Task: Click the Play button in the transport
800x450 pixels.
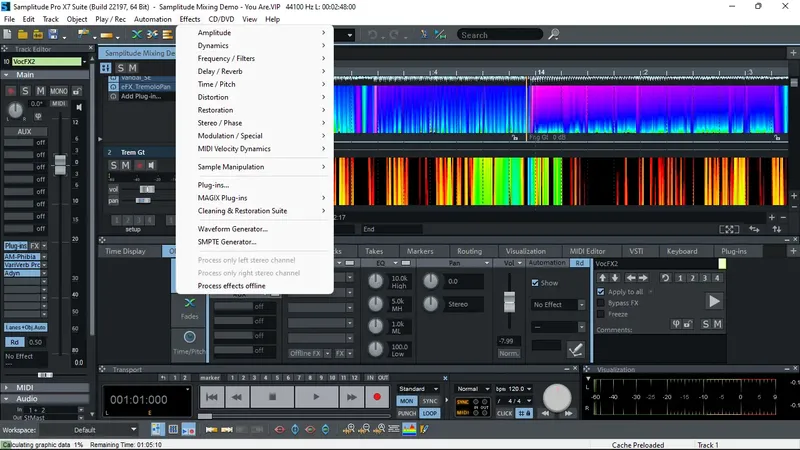Action: (315, 397)
